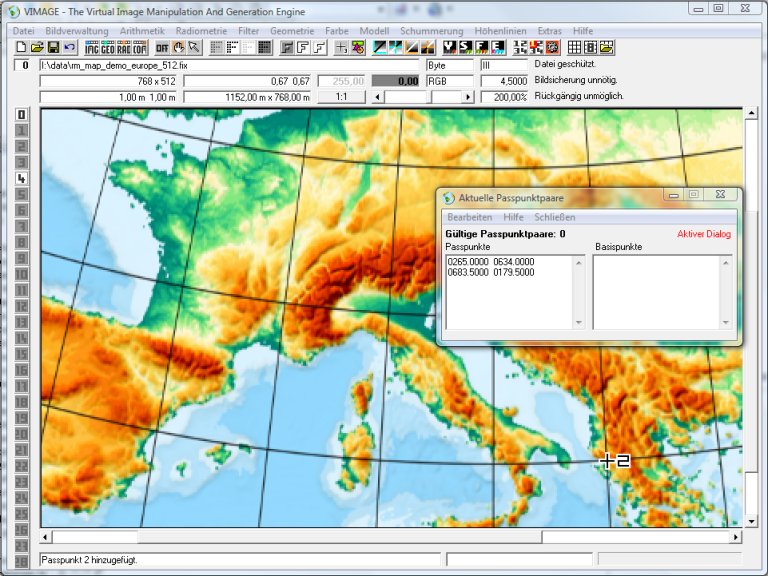The image size is (768, 576).
Task: Open the Filter dropdown menu
Action: tap(249, 31)
